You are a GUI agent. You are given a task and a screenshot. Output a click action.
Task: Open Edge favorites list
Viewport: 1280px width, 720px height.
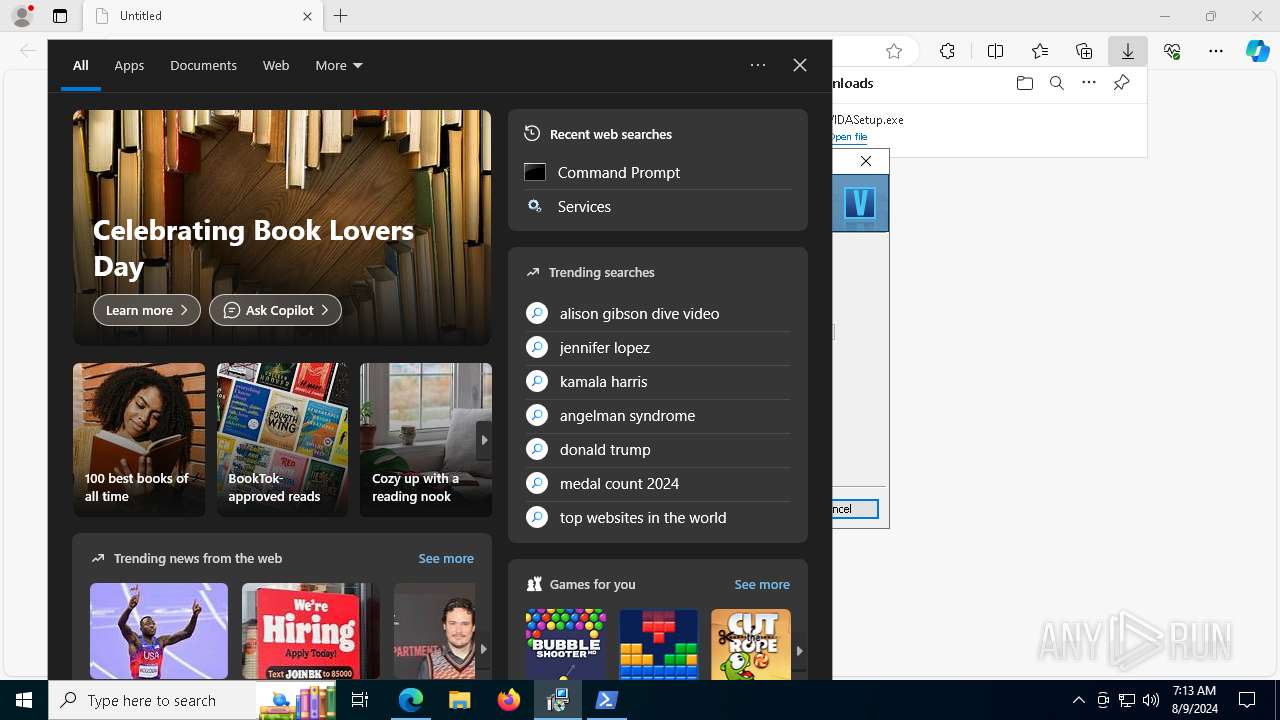pyautogui.click(x=1039, y=51)
